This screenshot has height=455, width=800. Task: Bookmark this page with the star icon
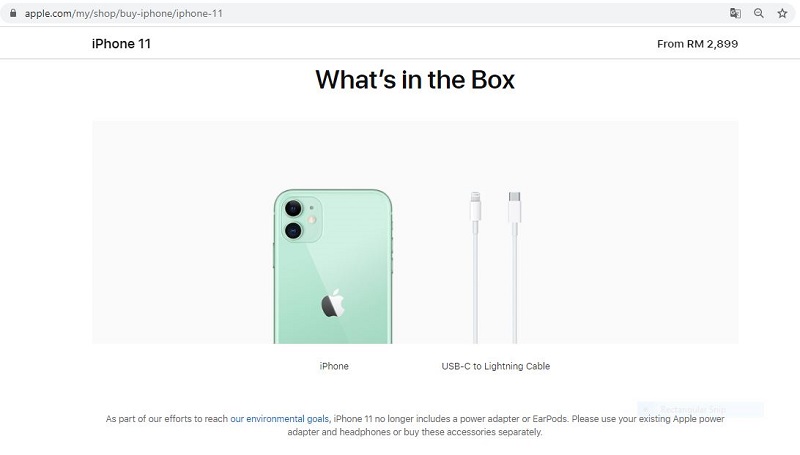point(782,13)
